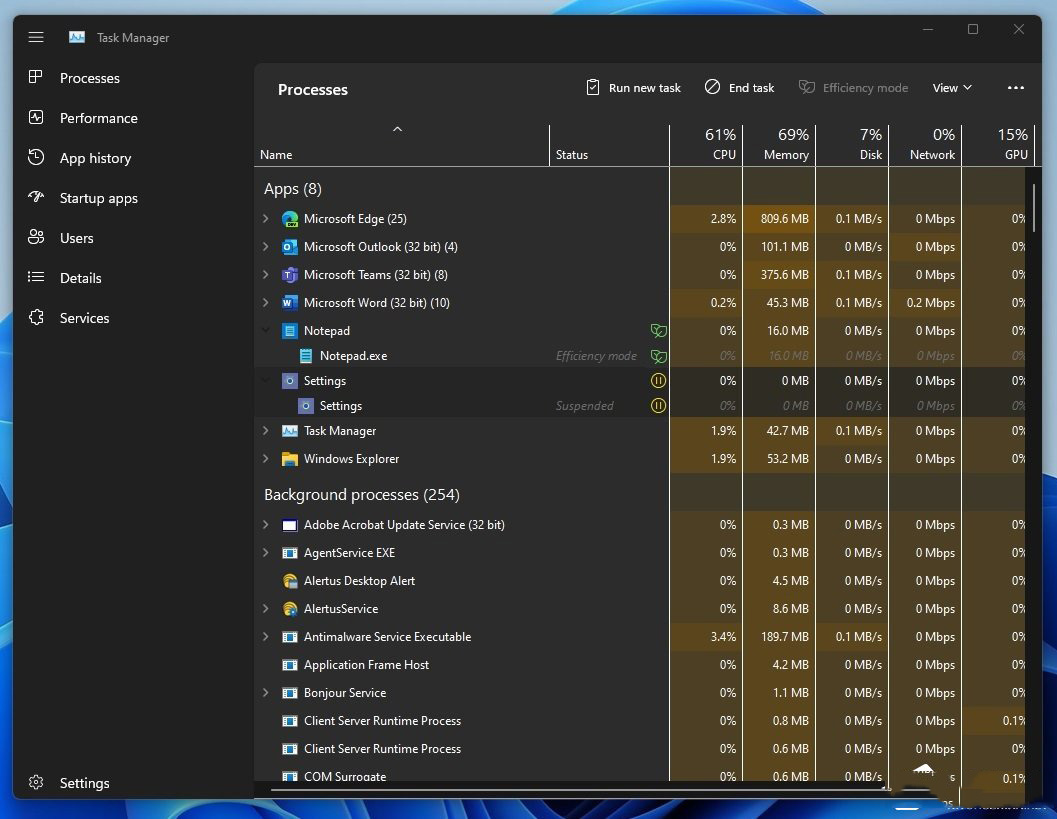
Task: Expand the Microsoft Edge (25) process group
Action: click(x=266, y=218)
